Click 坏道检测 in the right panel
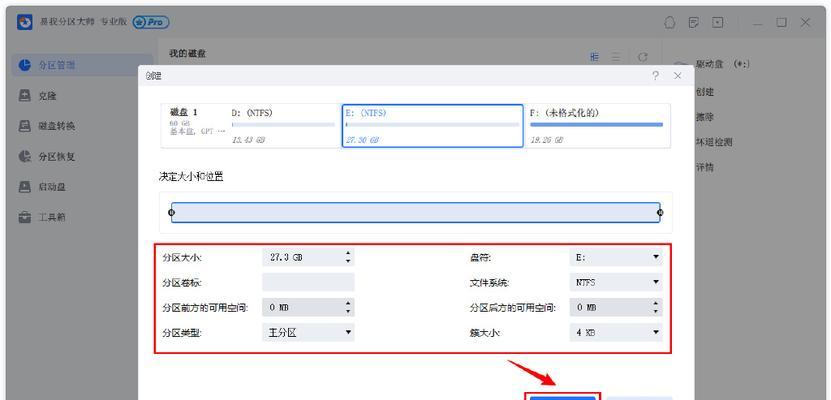Viewport: 831px width, 400px height. [714, 142]
